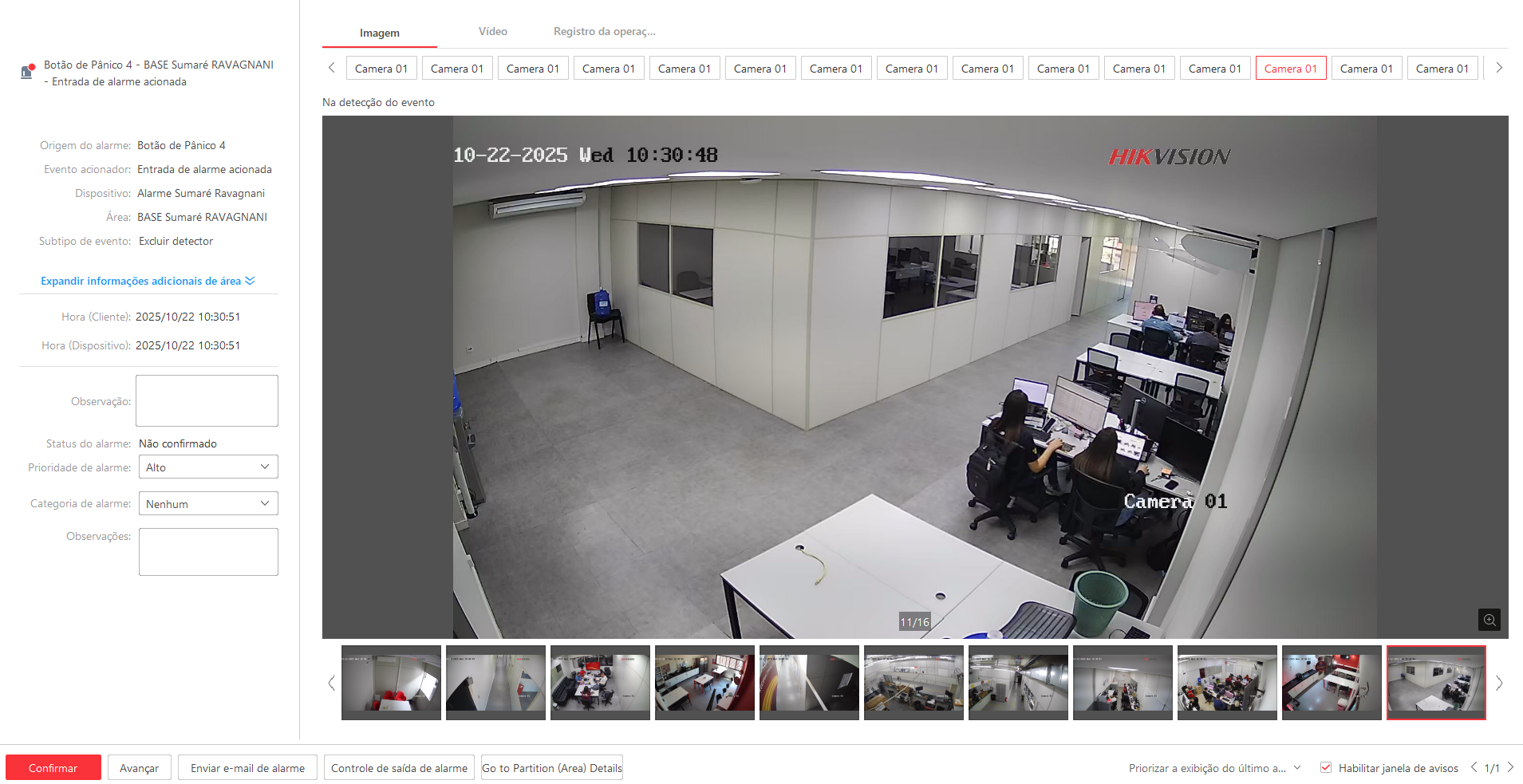
Task: Switch to the Vídeo tab
Action: (492, 32)
